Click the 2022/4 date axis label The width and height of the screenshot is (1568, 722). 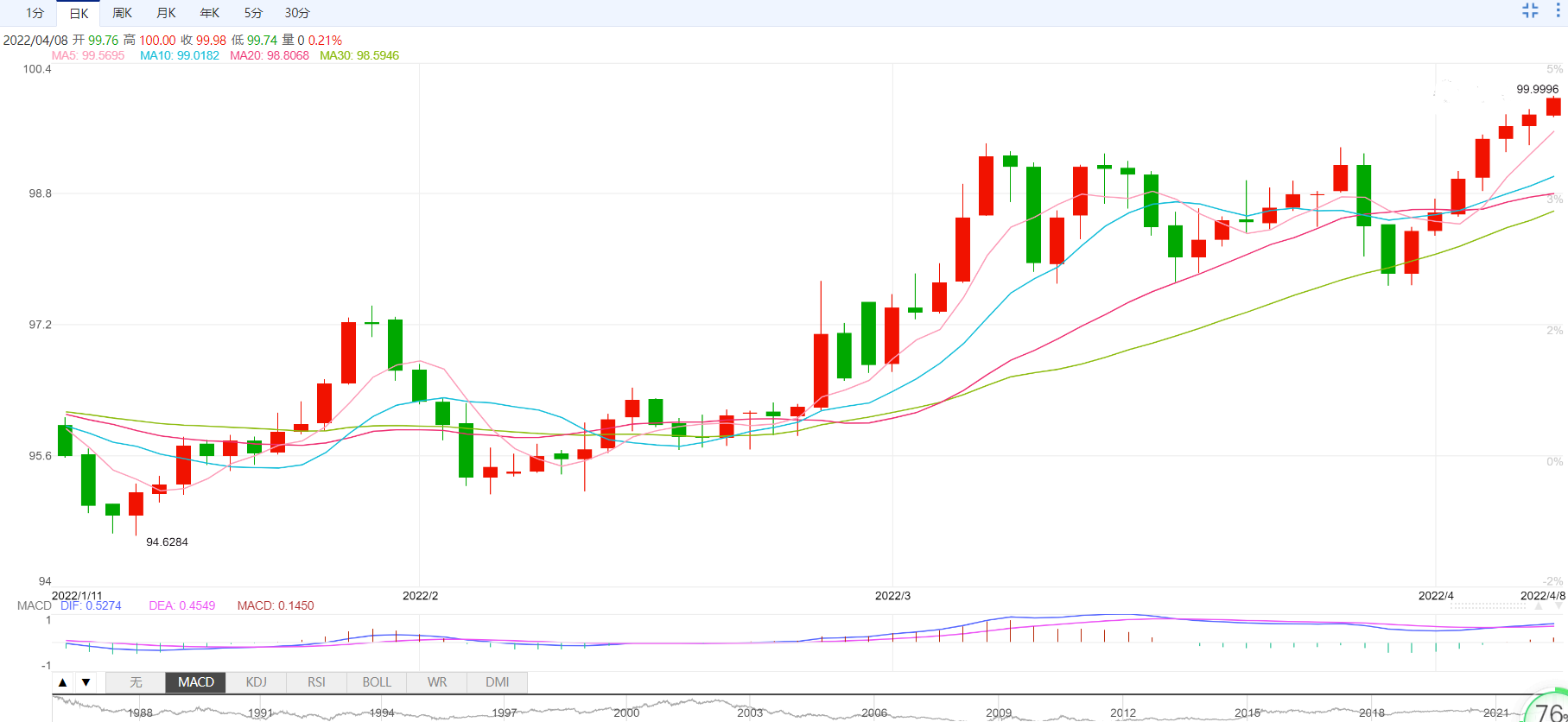pos(1436,596)
